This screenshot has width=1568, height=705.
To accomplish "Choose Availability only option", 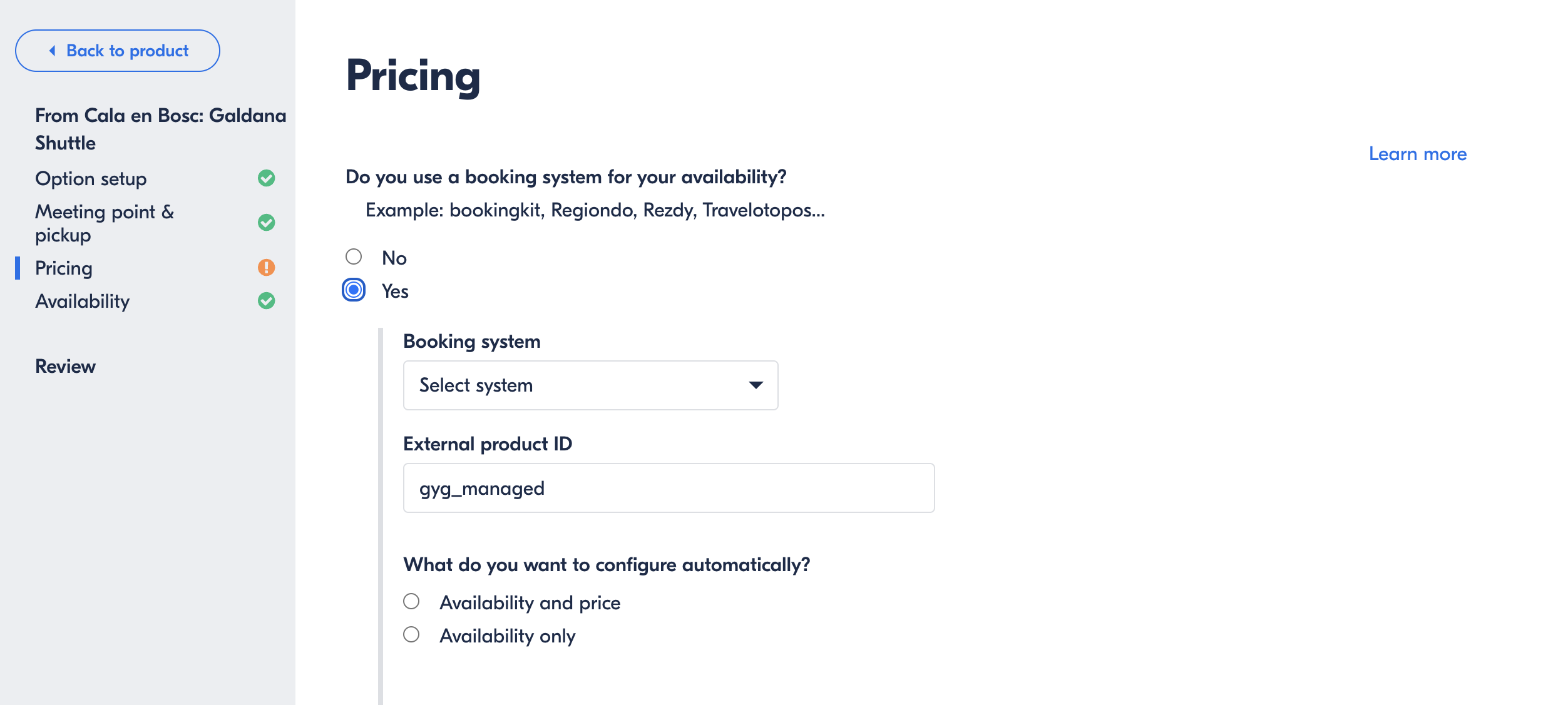I will (411, 634).
